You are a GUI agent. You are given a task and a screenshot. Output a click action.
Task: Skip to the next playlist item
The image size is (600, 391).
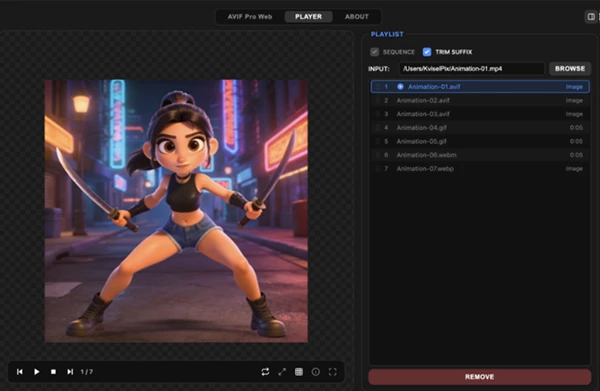point(70,371)
